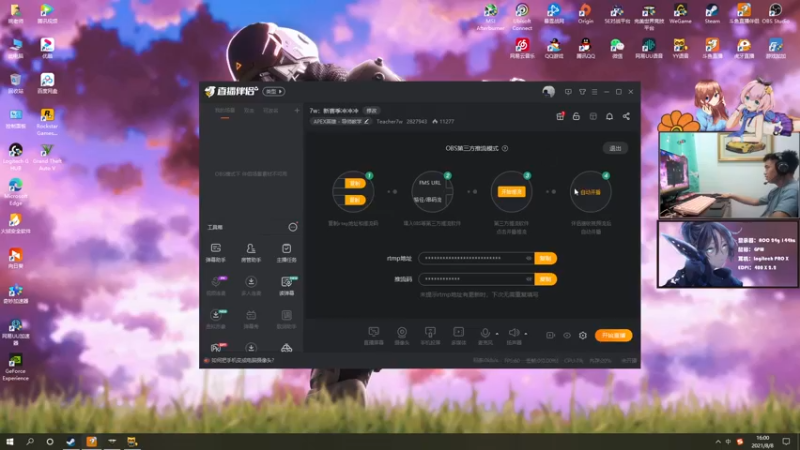This screenshot has height=450, width=800.
Task: Click the user avatar in the title bar
Action: pyautogui.click(x=548, y=92)
